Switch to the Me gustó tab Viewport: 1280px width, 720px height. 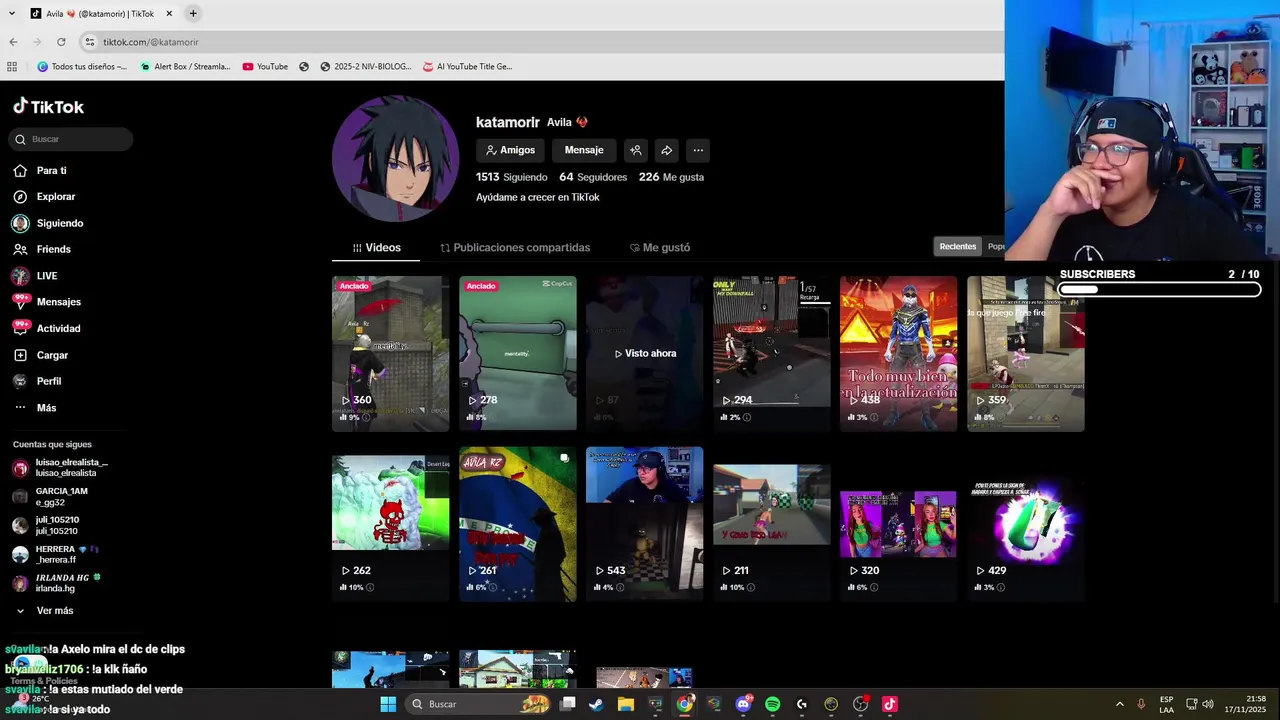pyautogui.click(x=660, y=248)
